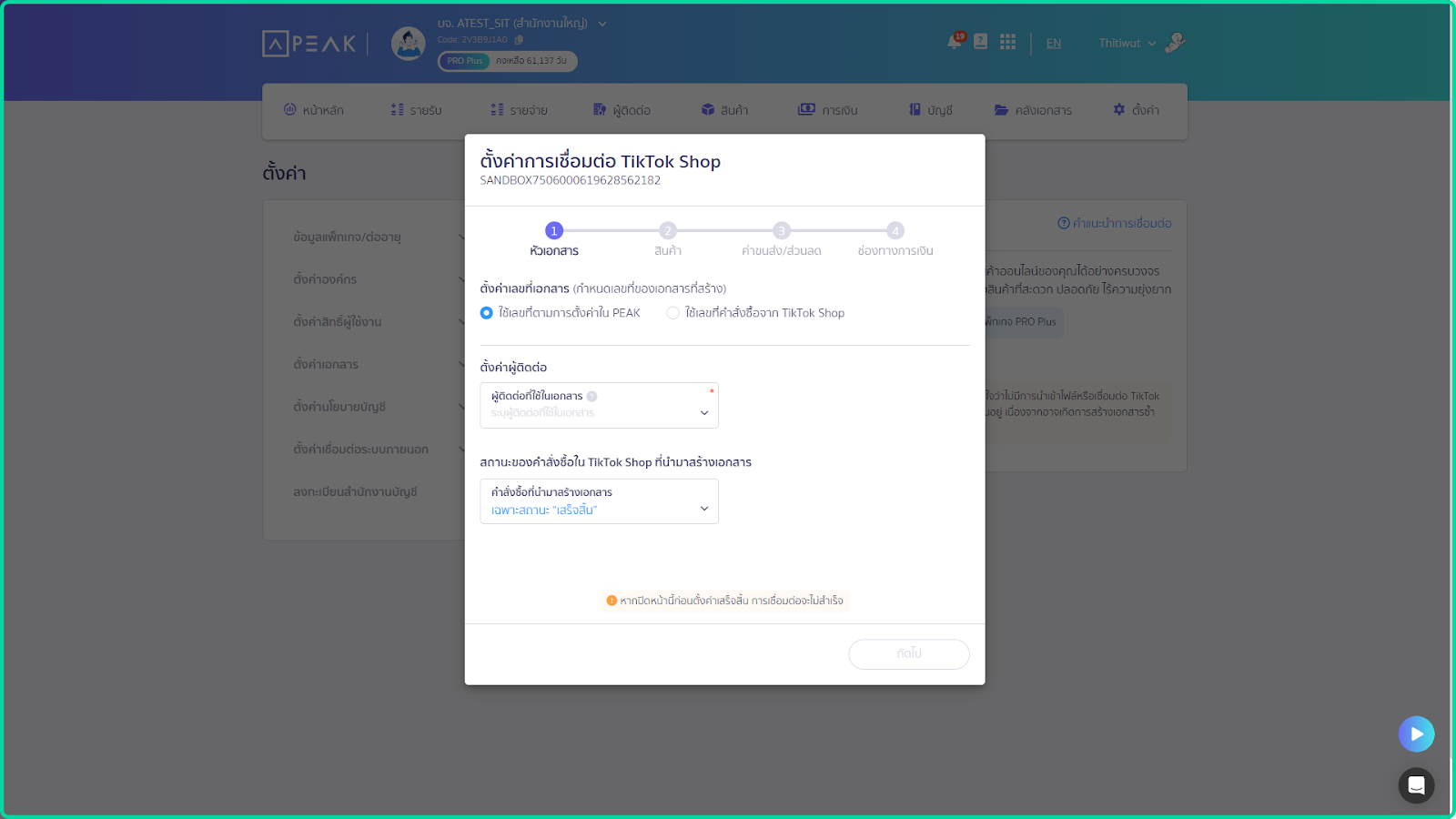Screen dimensions: 1456x819
Task: Open ข้อมูลแพ็กเกจ/ต่ออายุ in settings sidebar
Action: tap(347, 237)
